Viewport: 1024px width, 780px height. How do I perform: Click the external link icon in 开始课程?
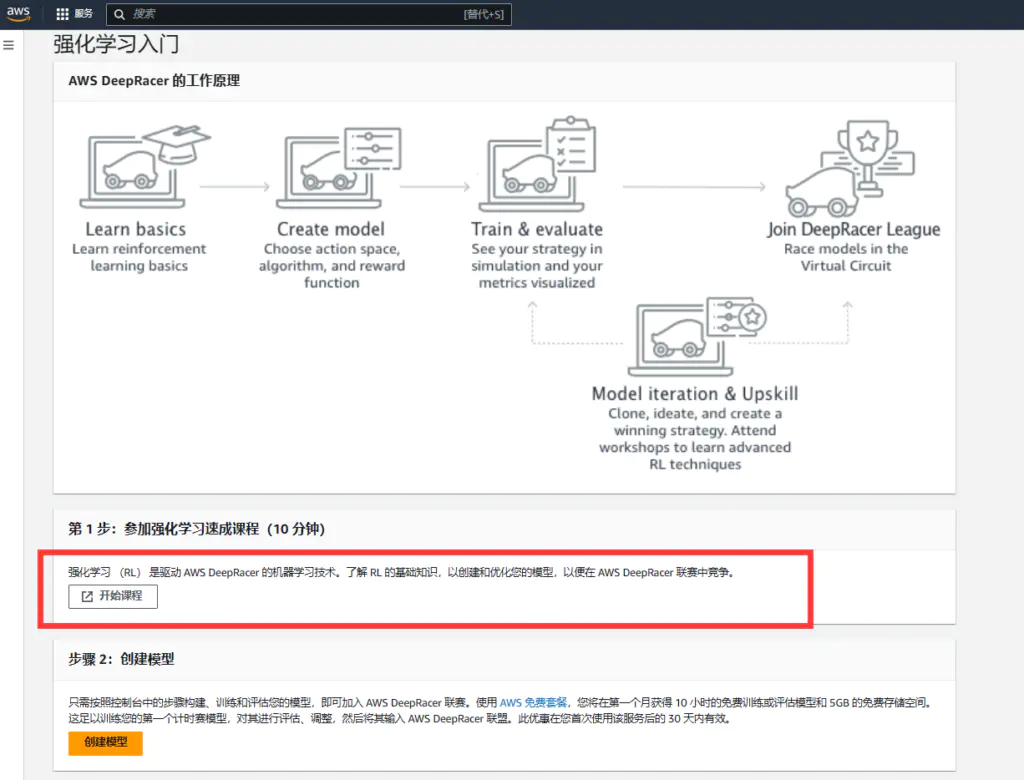87,596
